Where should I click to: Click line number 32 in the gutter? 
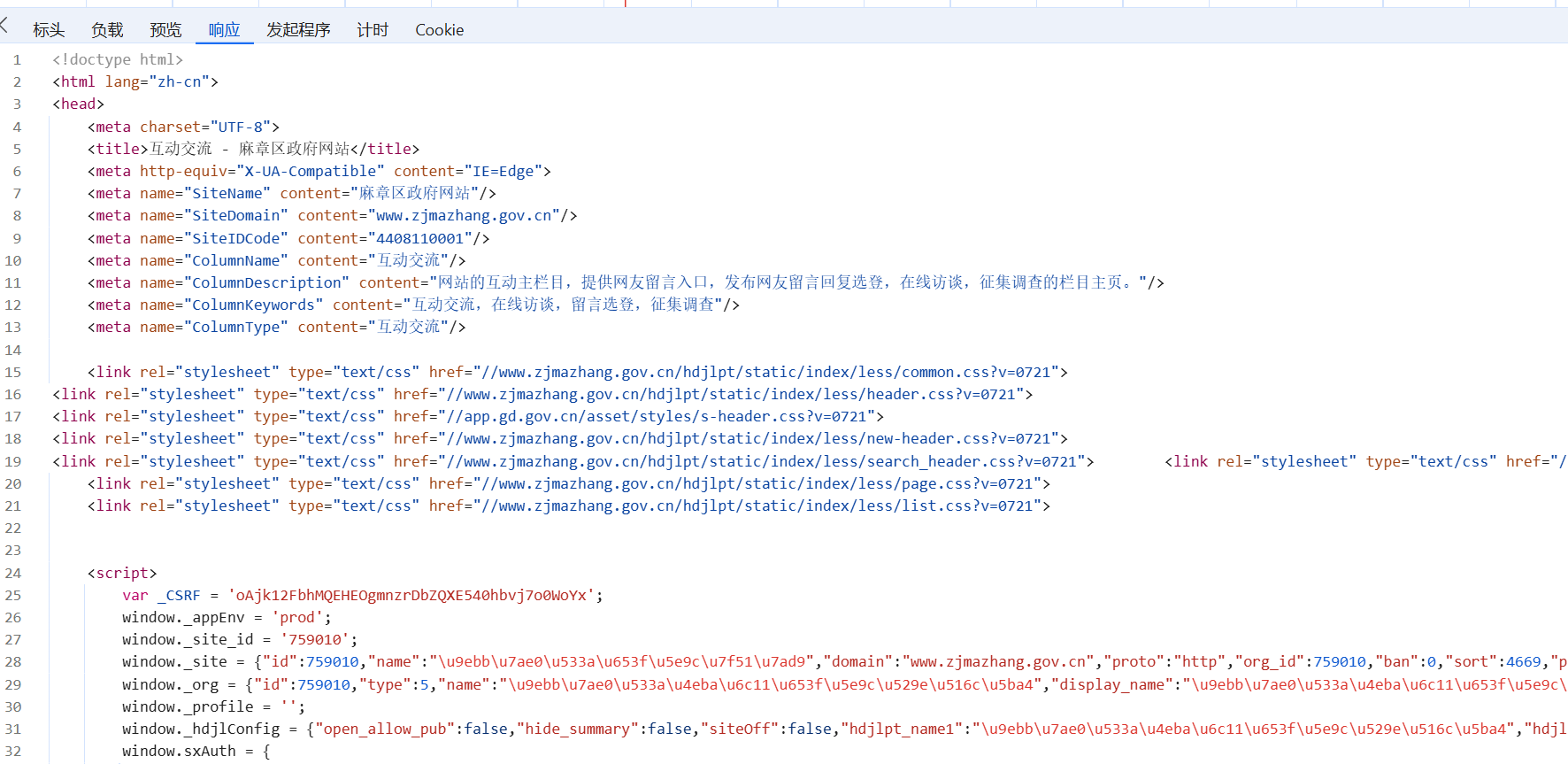13,751
